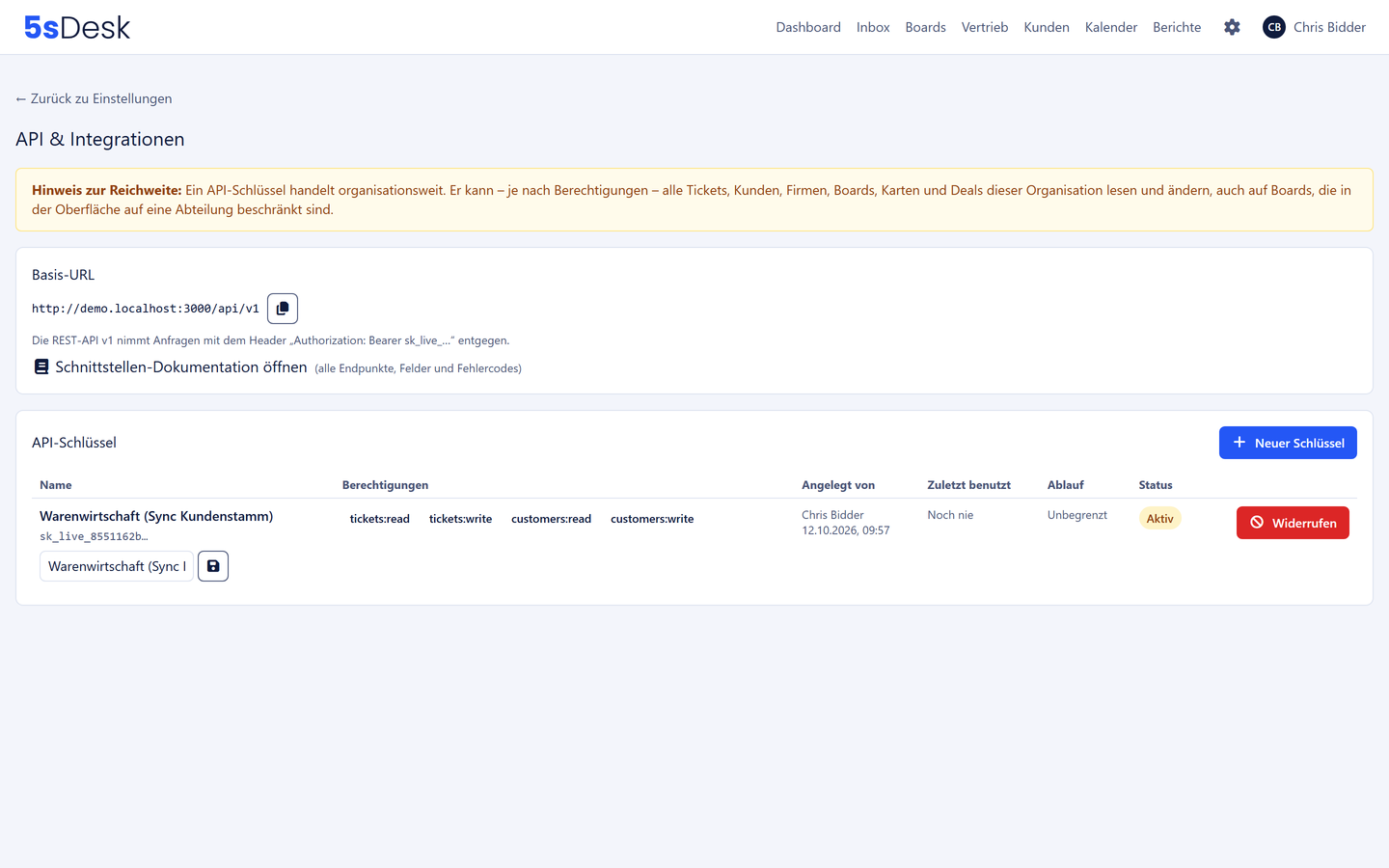Revoke the Warenwirtschaft key with Widerrufen
Viewport: 1389px width, 868px height.
(x=1293, y=523)
